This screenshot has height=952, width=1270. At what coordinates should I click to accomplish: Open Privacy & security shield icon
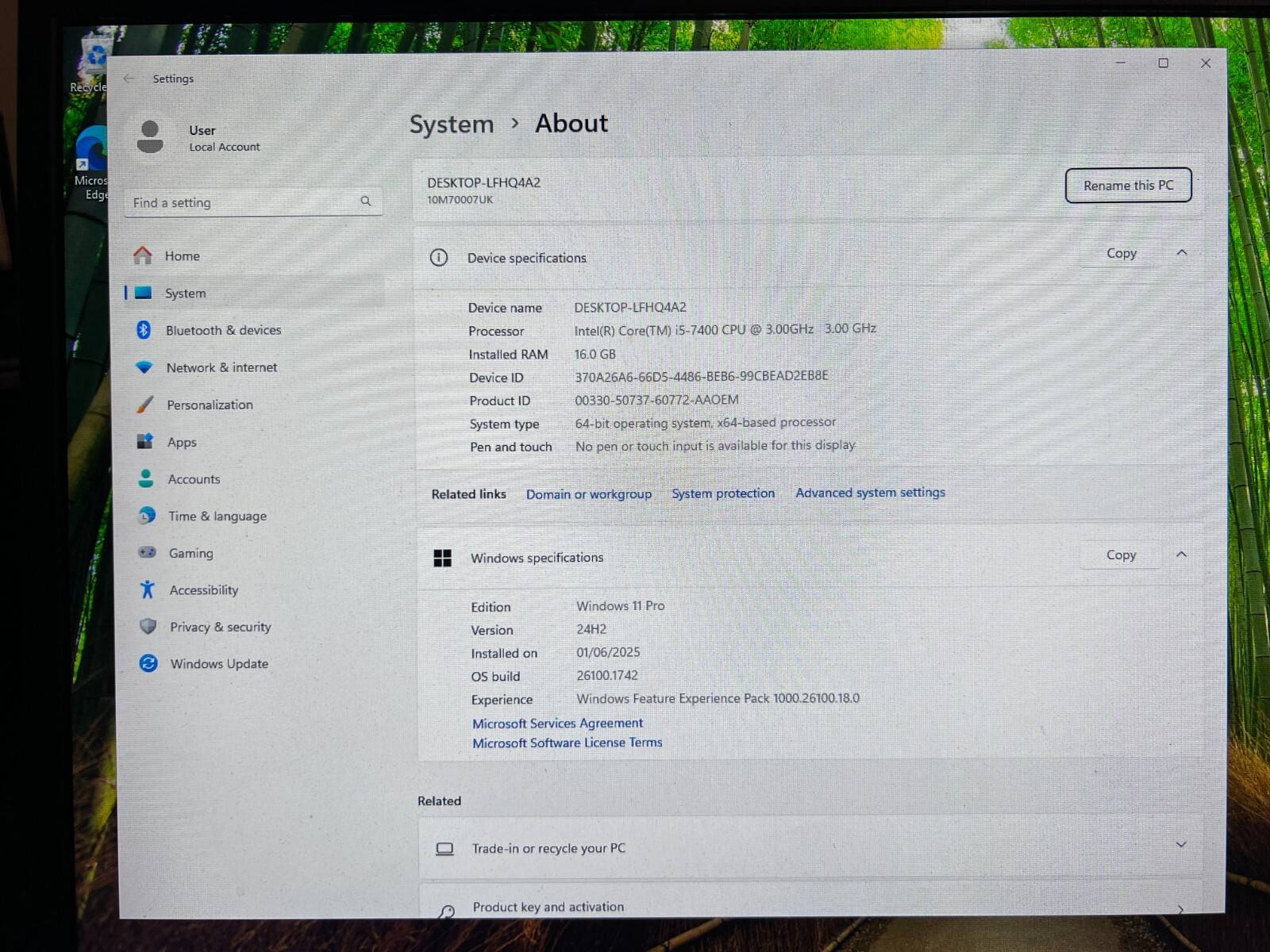148,627
